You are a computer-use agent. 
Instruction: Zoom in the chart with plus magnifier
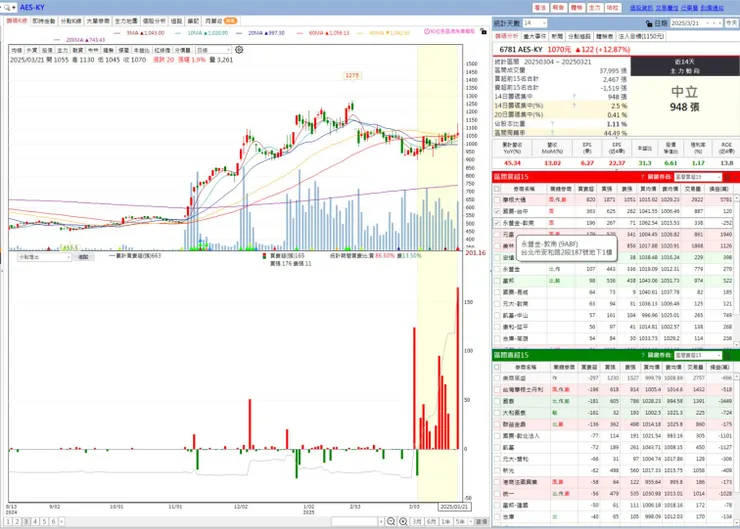coord(403,521)
